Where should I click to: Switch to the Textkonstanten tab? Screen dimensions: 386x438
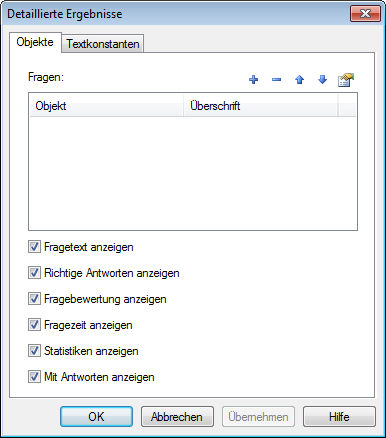coord(103,44)
